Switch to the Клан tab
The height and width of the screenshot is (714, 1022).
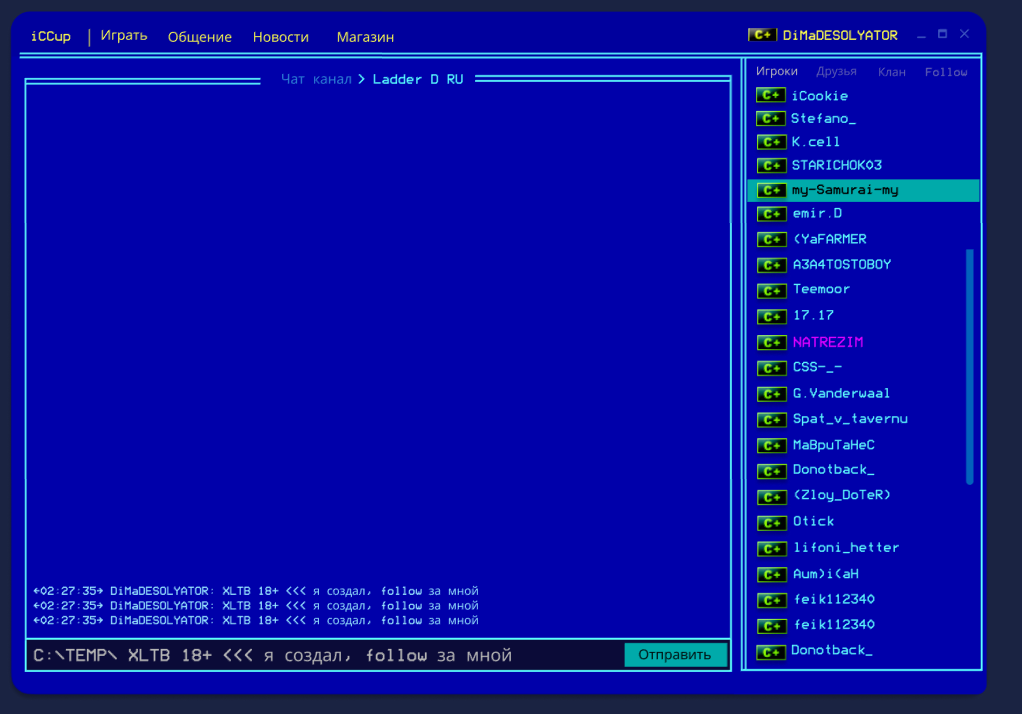(892, 72)
